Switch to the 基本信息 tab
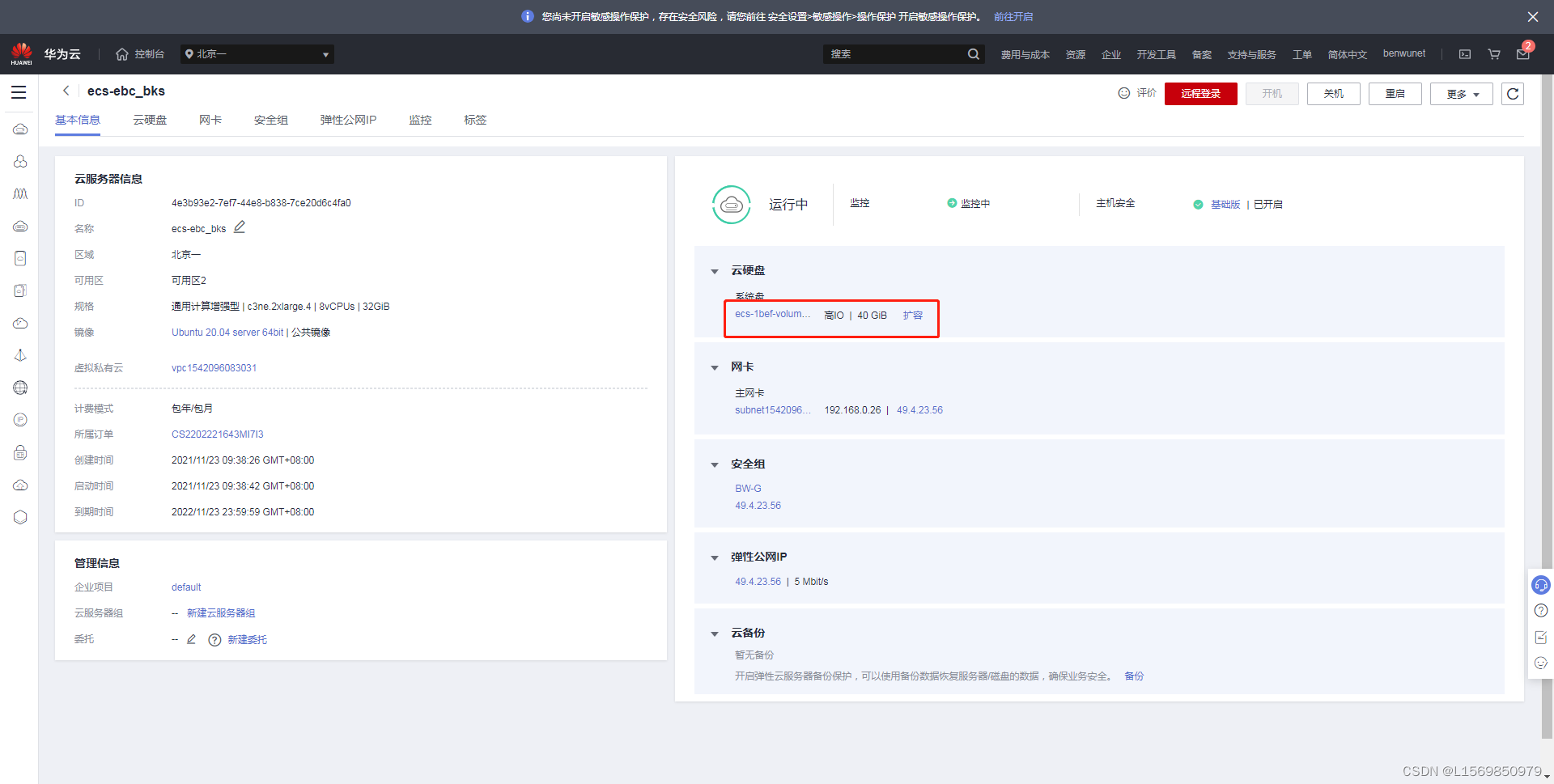This screenshot has width=1554, height=784. tap(78, 120)
